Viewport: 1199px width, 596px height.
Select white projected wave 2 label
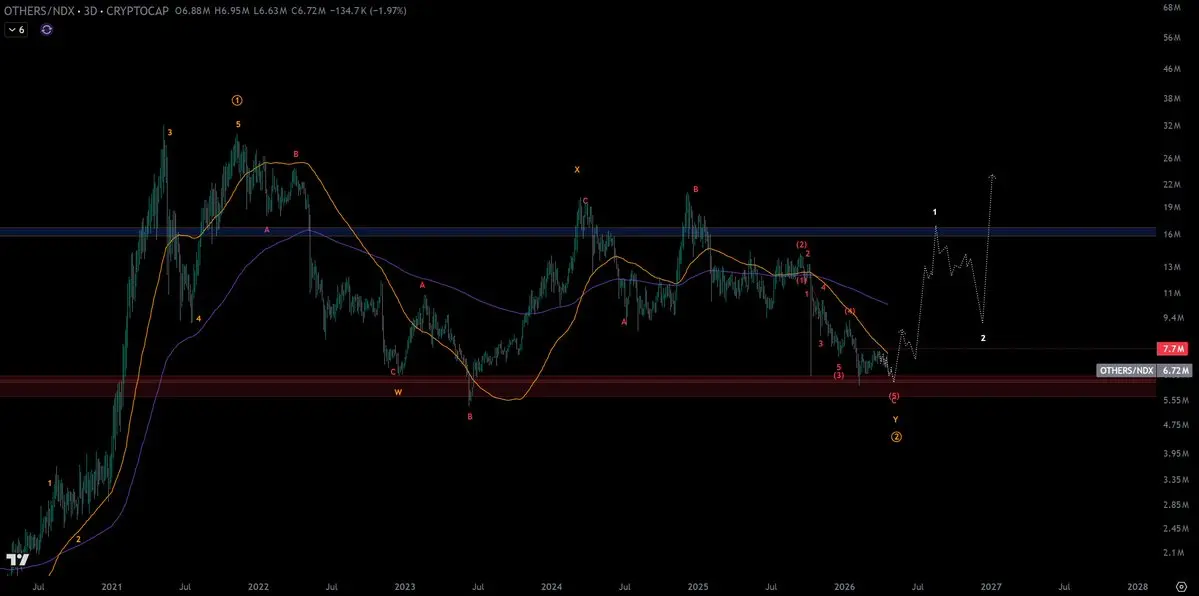(x=983, y=337)
